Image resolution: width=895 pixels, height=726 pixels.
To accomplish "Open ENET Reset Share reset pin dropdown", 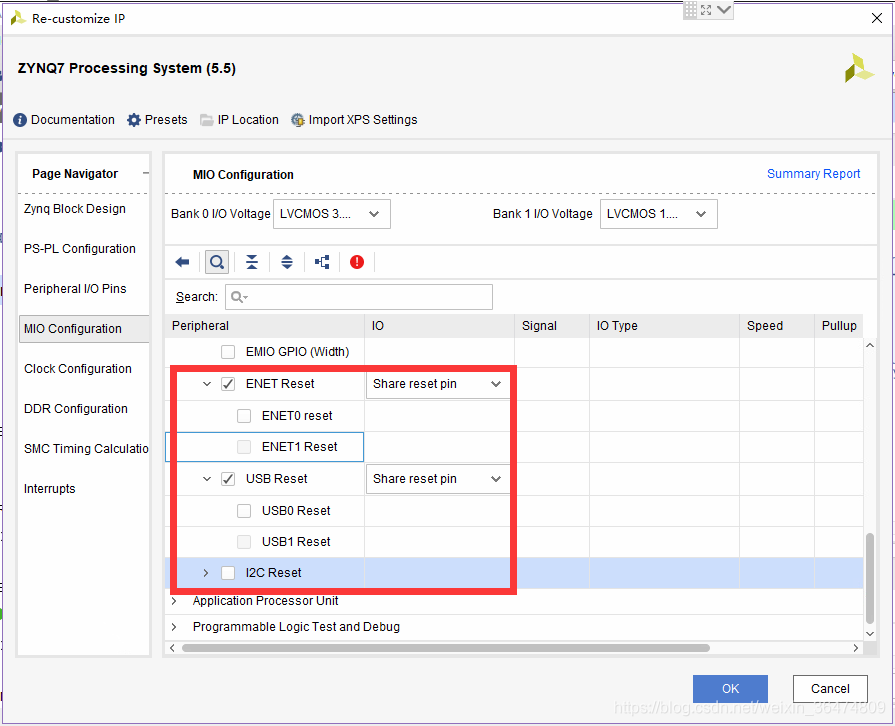I will click(x=437, y=384).
